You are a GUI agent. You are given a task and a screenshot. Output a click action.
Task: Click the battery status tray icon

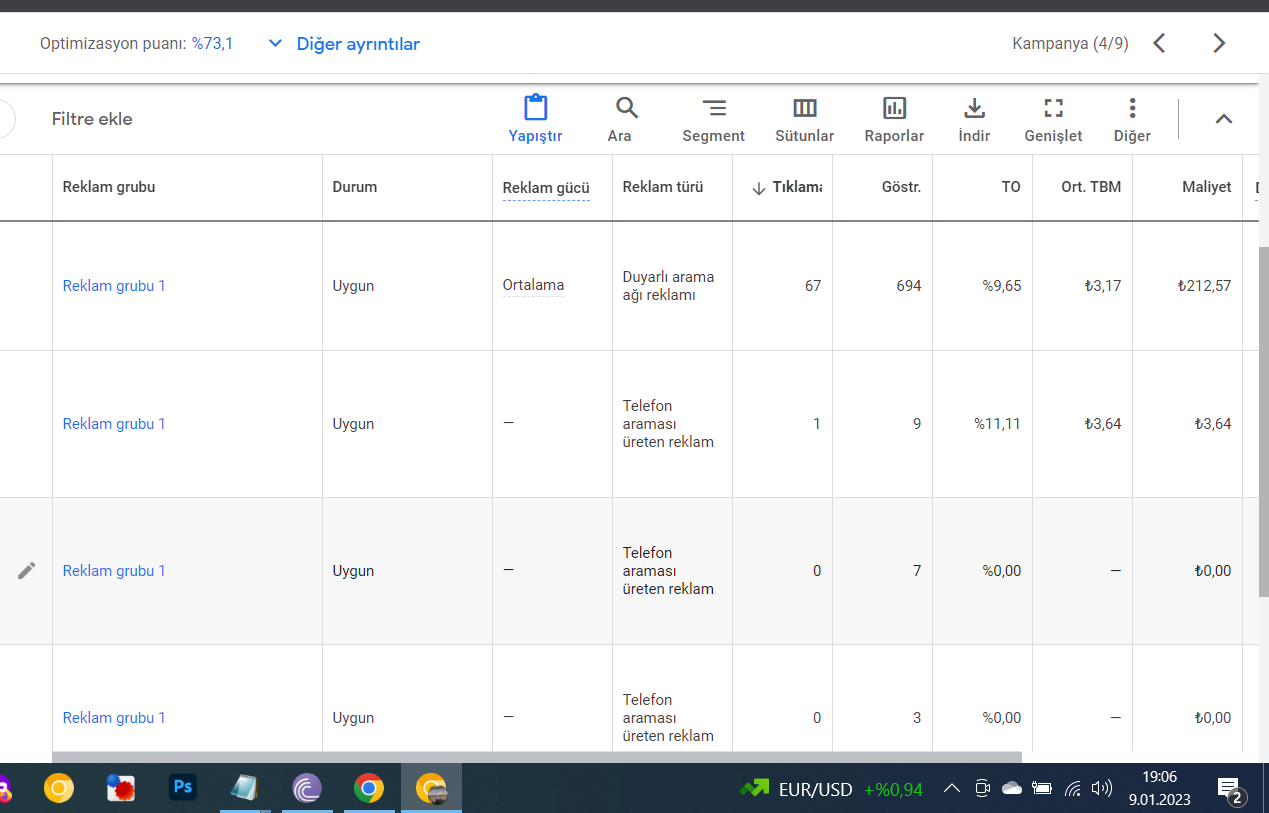pyautogui.click(x=1042, y=789)
